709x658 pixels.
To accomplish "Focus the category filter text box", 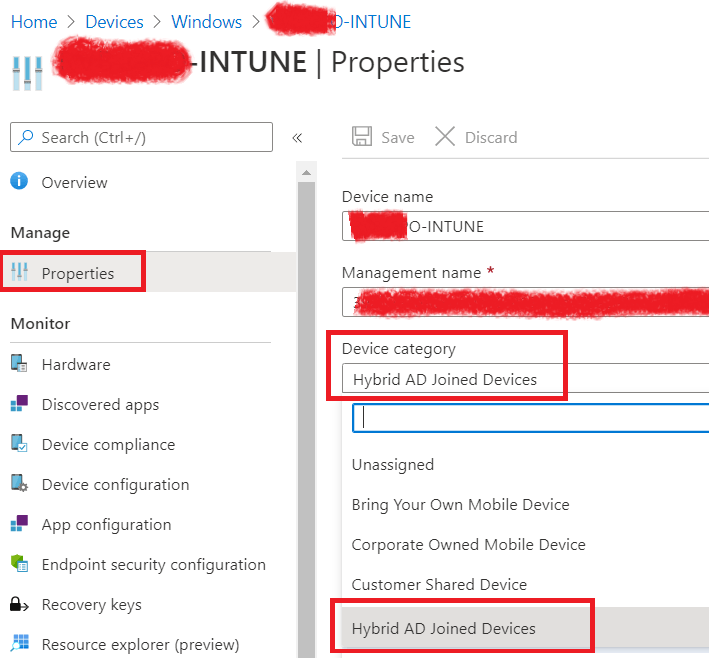I will click(530, 418).
